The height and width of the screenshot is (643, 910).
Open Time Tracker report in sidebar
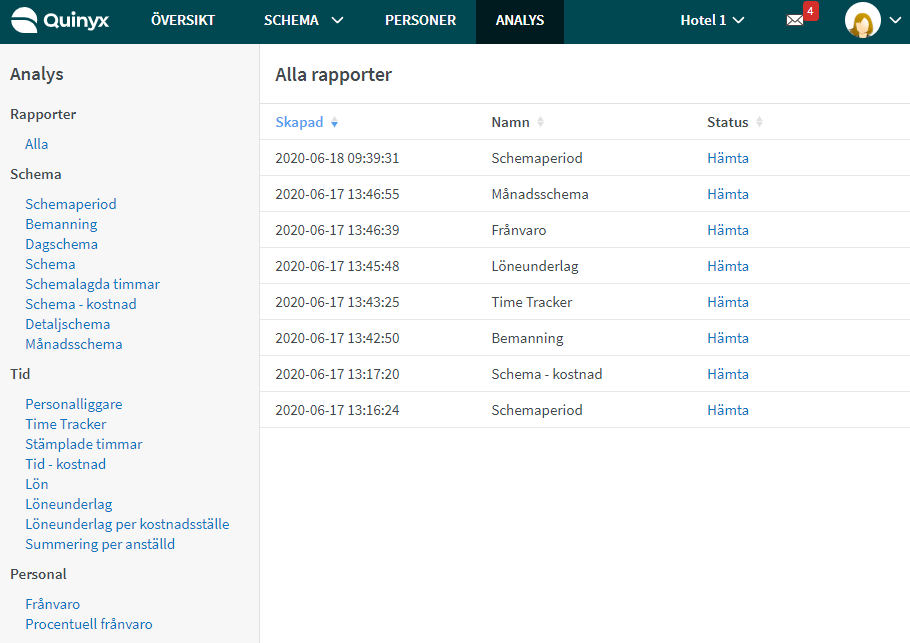[66, 424]
